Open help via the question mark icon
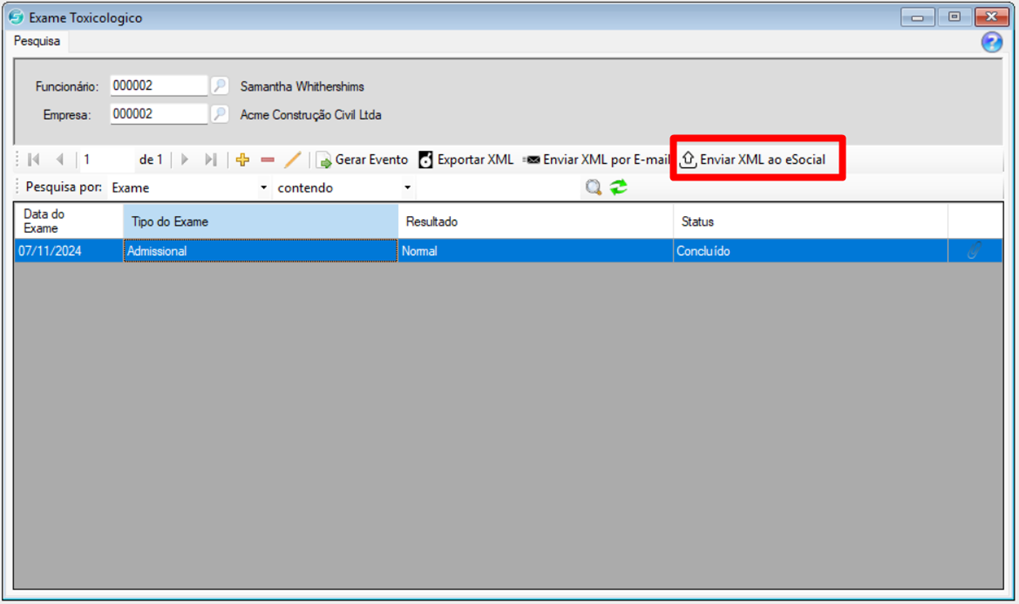This screenshot has height=604, width=1019. tap(992, 42)
